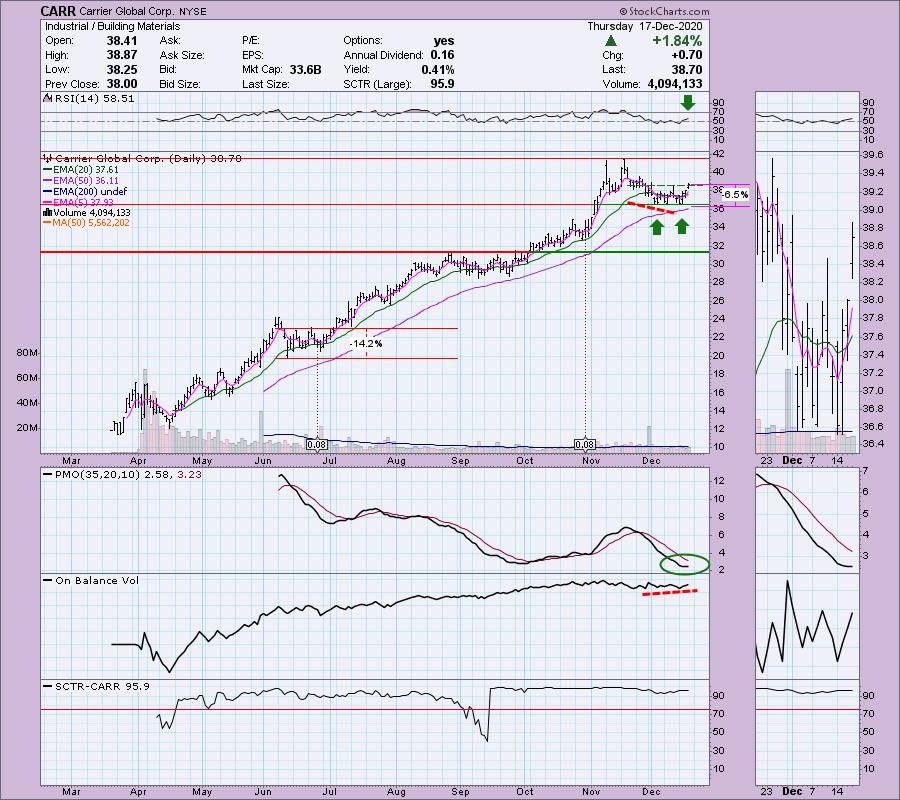Click 'Carrier Global Corp. (Daily)' chart legend
The image size is (900, 800).
tap(142, 158)
